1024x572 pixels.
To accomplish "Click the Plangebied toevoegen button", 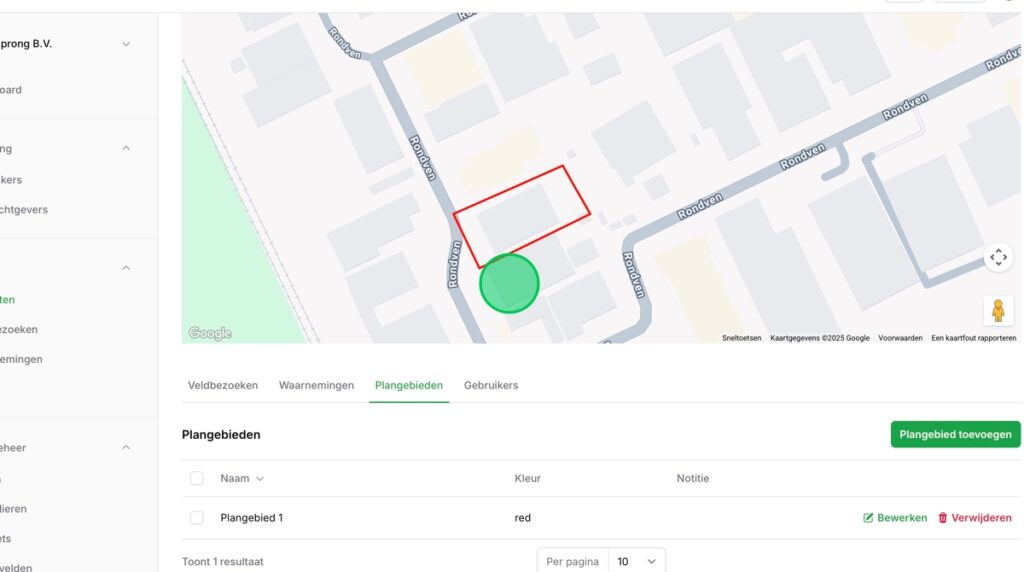I will tap(955, 434).
